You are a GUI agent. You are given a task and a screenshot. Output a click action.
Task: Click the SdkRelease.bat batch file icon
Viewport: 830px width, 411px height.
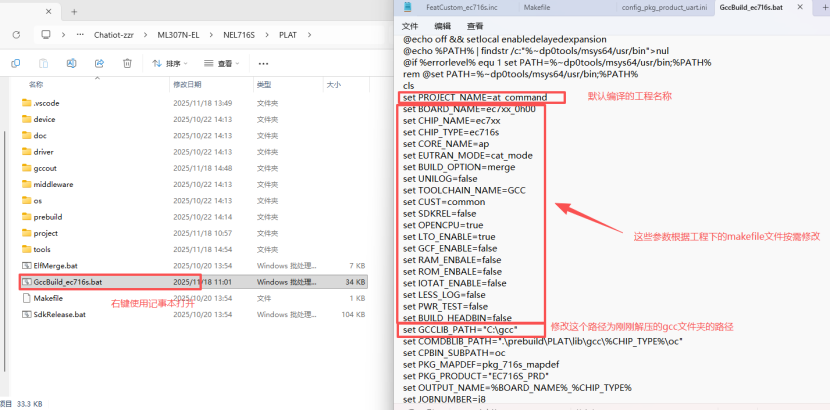tap(27, 314)
